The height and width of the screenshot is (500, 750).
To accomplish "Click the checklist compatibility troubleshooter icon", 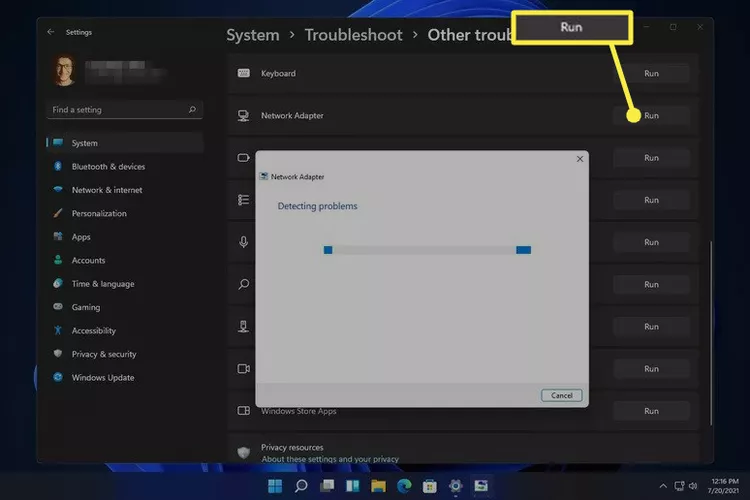I will pos(243,200).
